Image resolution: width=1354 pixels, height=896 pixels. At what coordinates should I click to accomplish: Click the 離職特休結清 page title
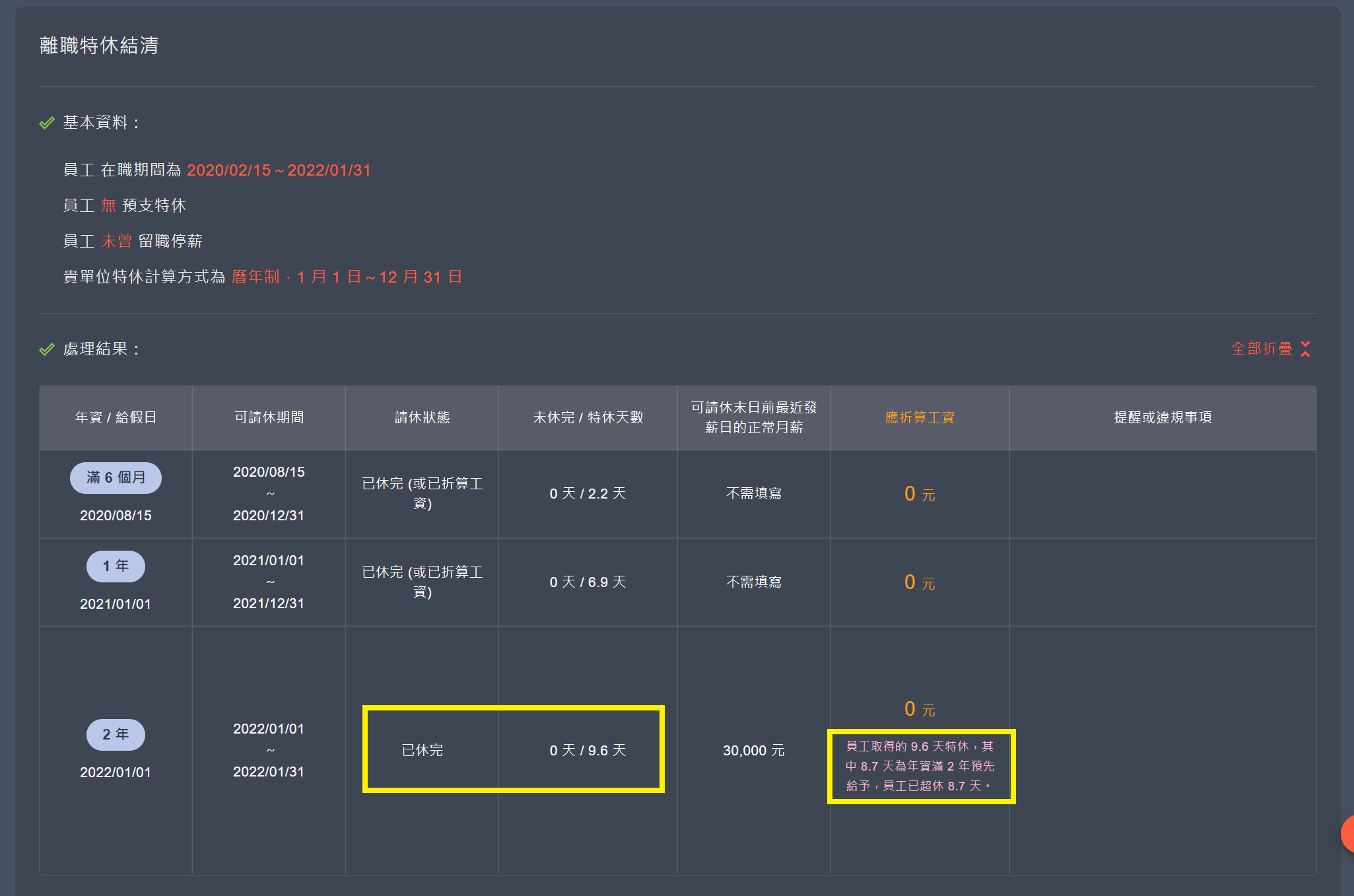point(99,46)
